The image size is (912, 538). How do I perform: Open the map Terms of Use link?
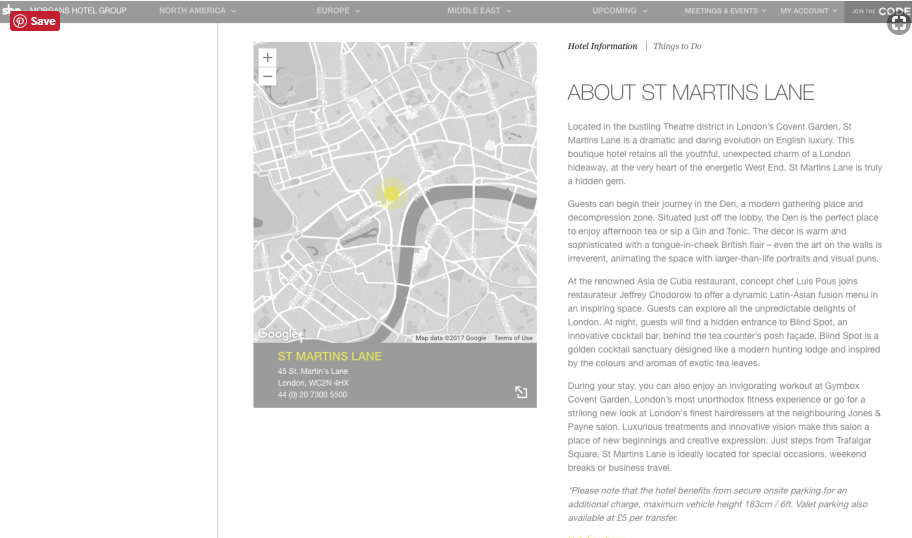(x=513, y=338)
